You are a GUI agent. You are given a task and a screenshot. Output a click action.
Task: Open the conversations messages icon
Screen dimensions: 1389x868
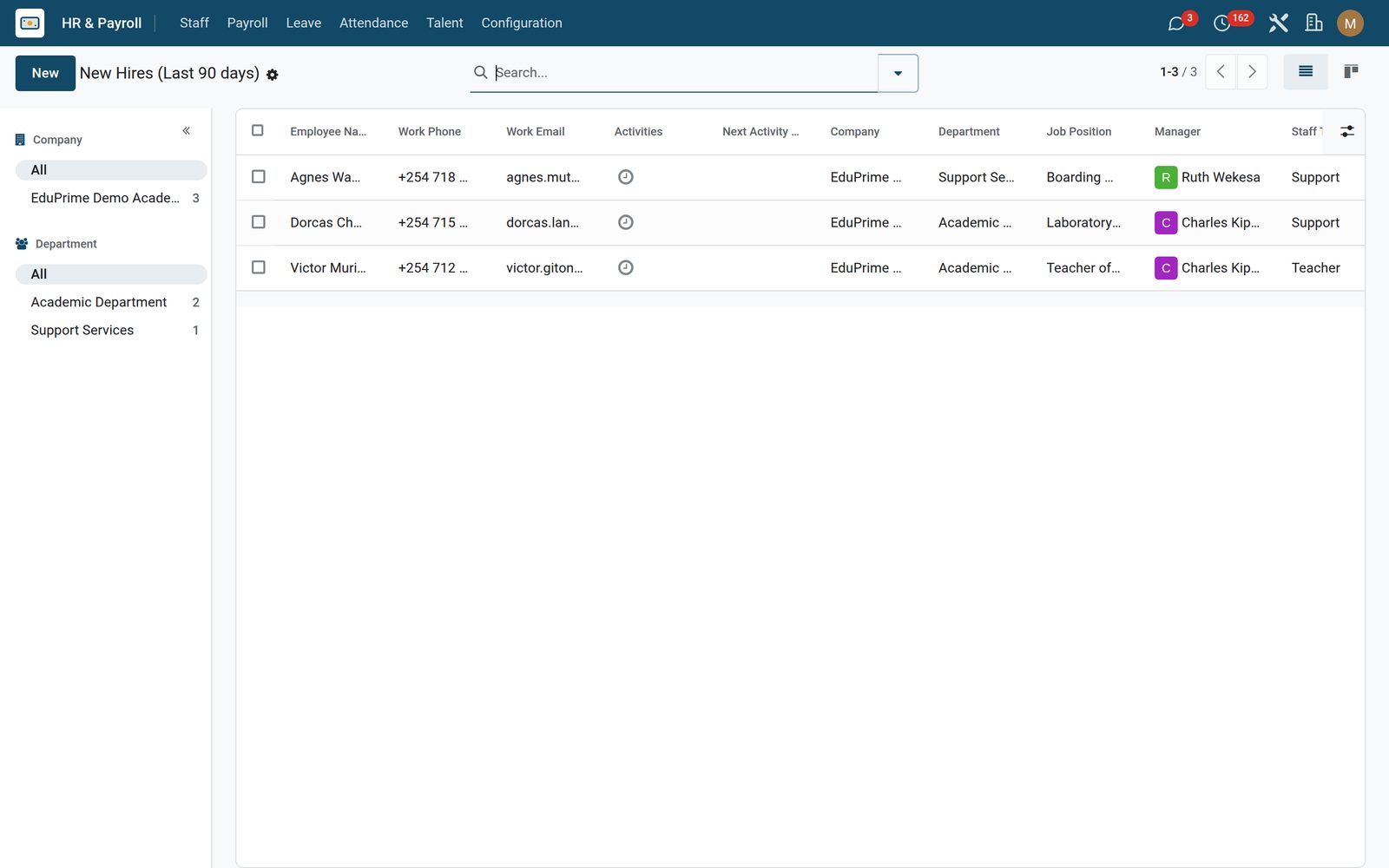click(x=1176, y=23)
